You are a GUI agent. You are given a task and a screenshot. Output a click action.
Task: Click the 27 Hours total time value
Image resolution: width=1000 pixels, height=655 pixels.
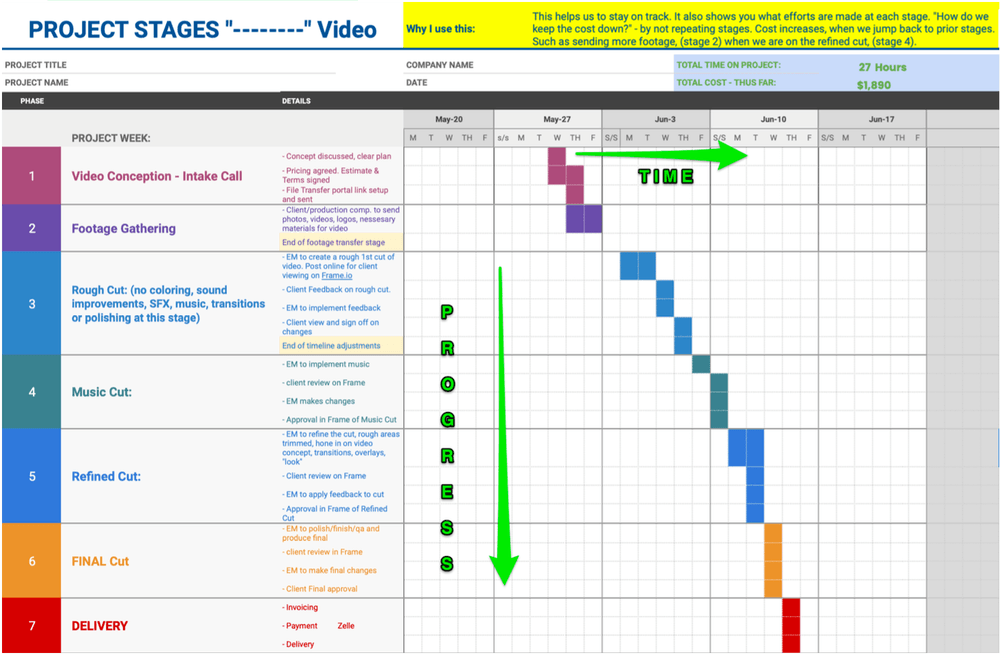coord(882,67)
